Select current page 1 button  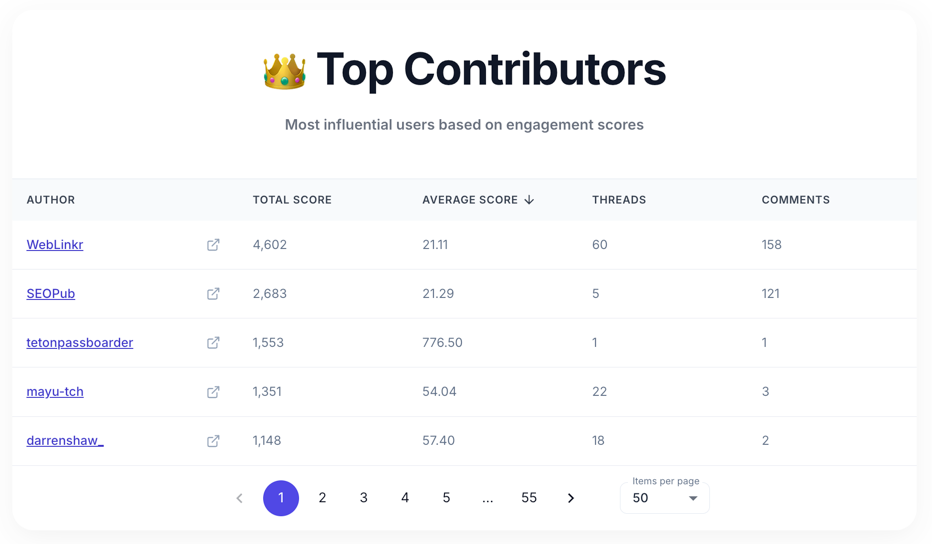pos(281,498)
